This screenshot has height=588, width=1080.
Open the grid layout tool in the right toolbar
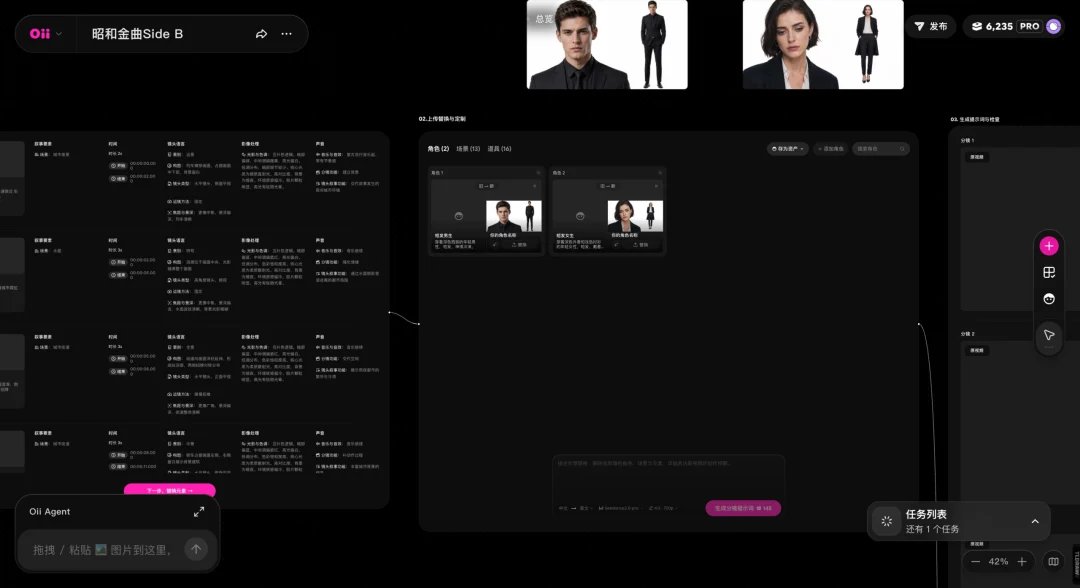coord(1049,273)
